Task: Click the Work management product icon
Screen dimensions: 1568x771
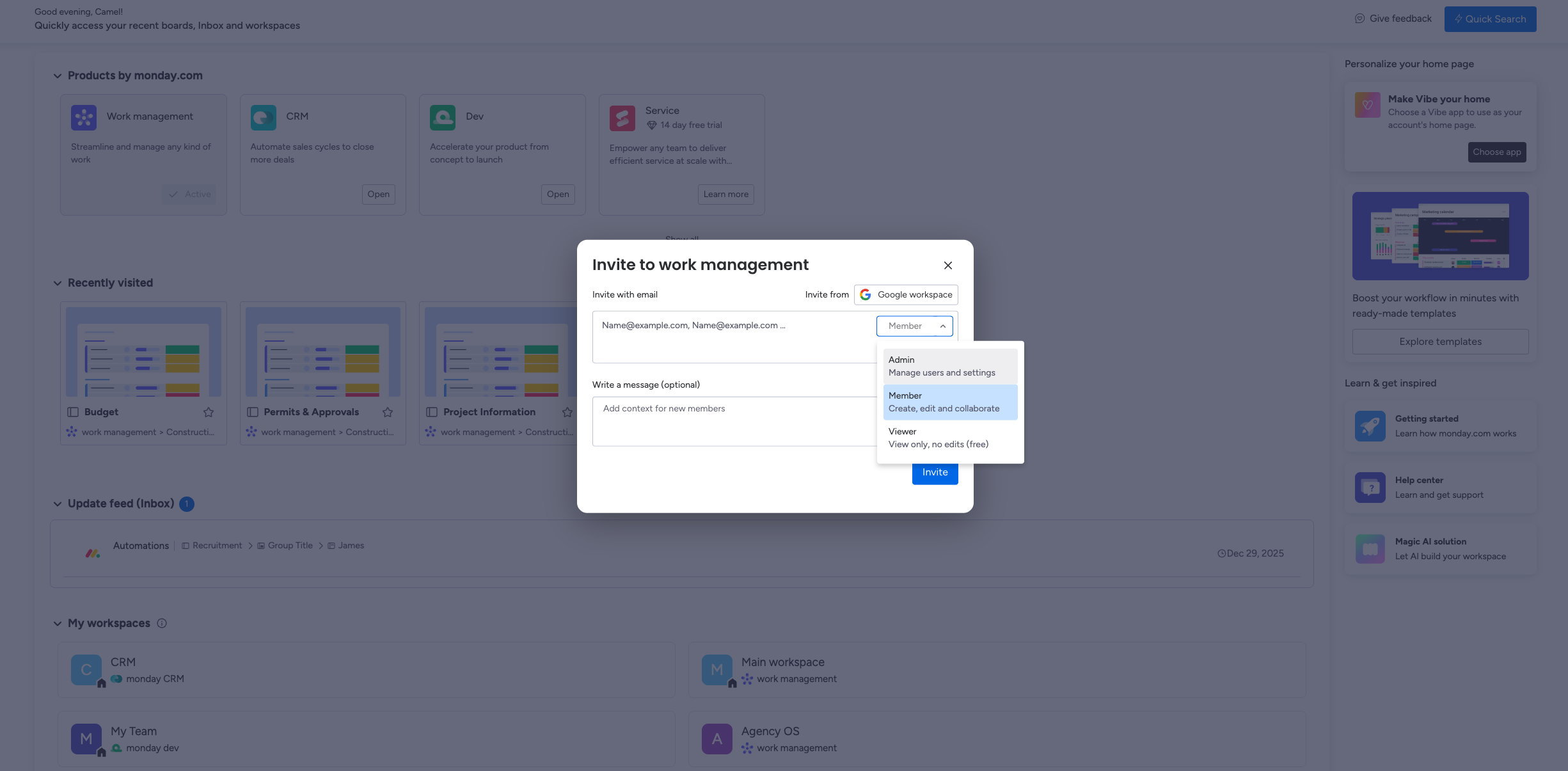Action: click(x=84, y=117)
